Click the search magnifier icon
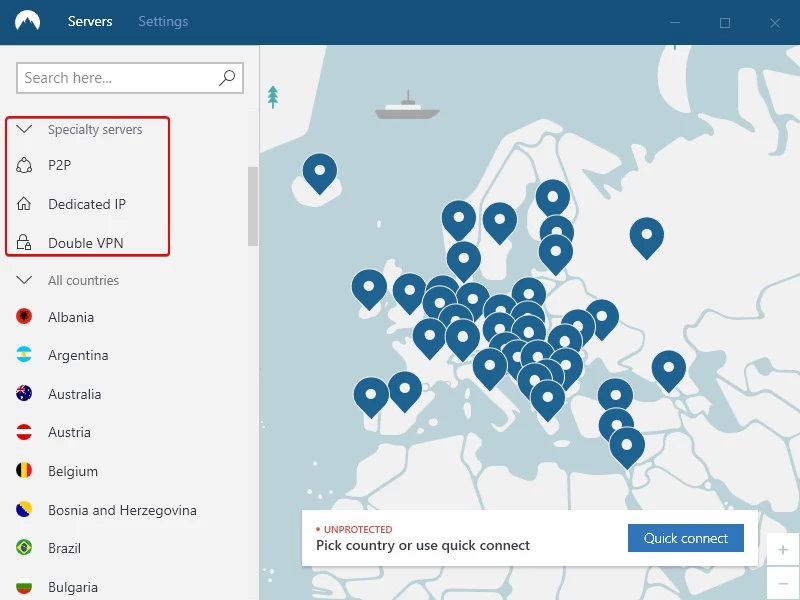 (x=227, y=77)
